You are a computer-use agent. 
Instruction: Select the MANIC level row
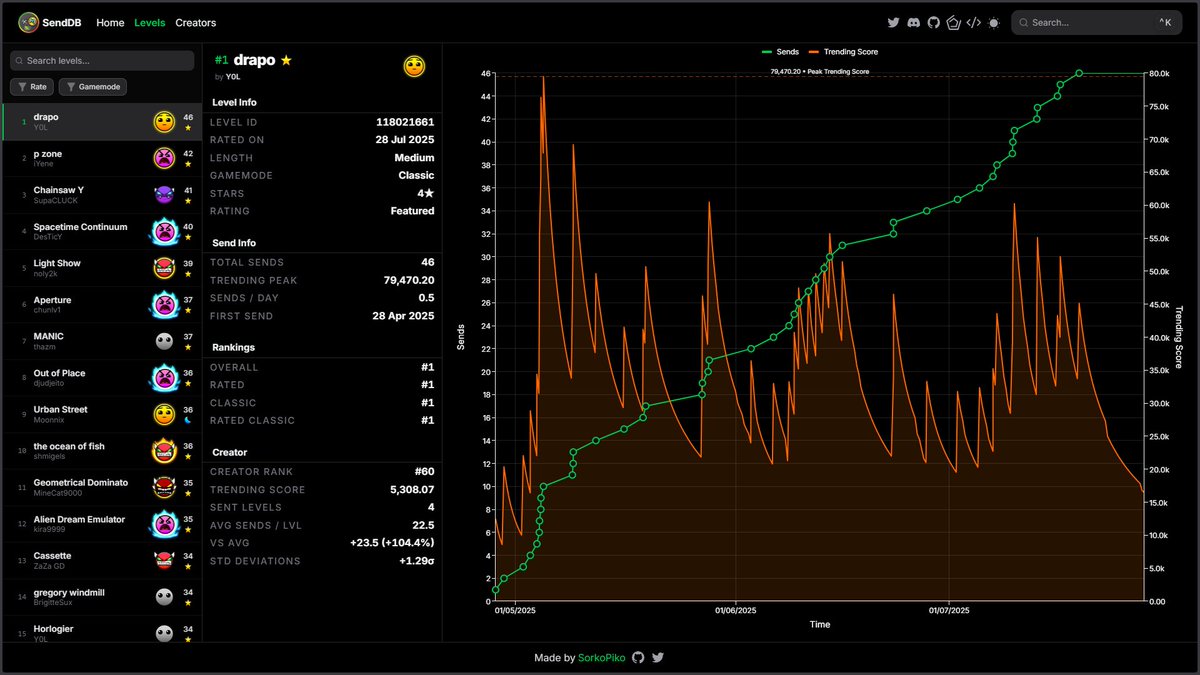pos(102,341)
